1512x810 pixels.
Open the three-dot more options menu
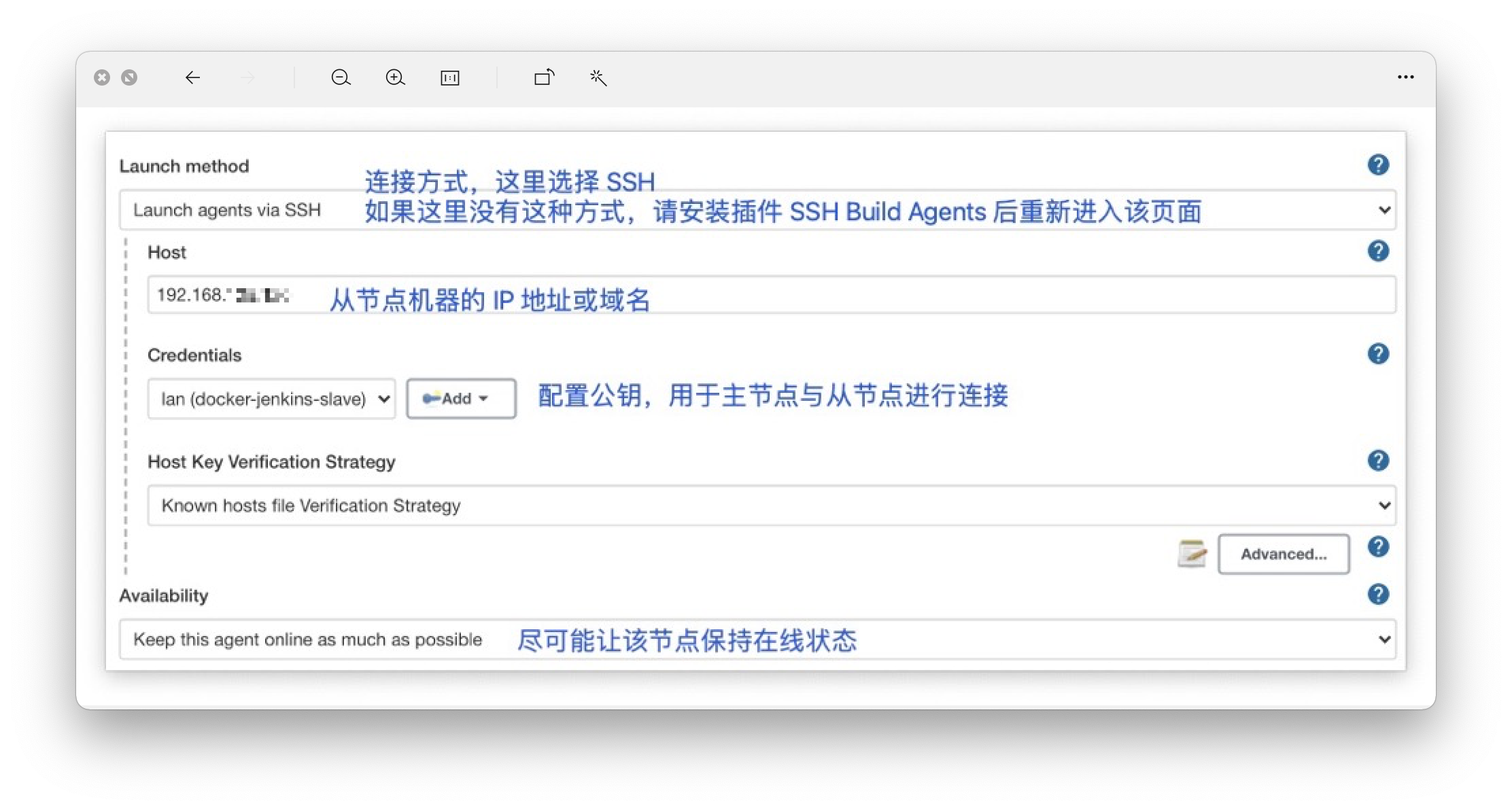[x=1405, y=77]
